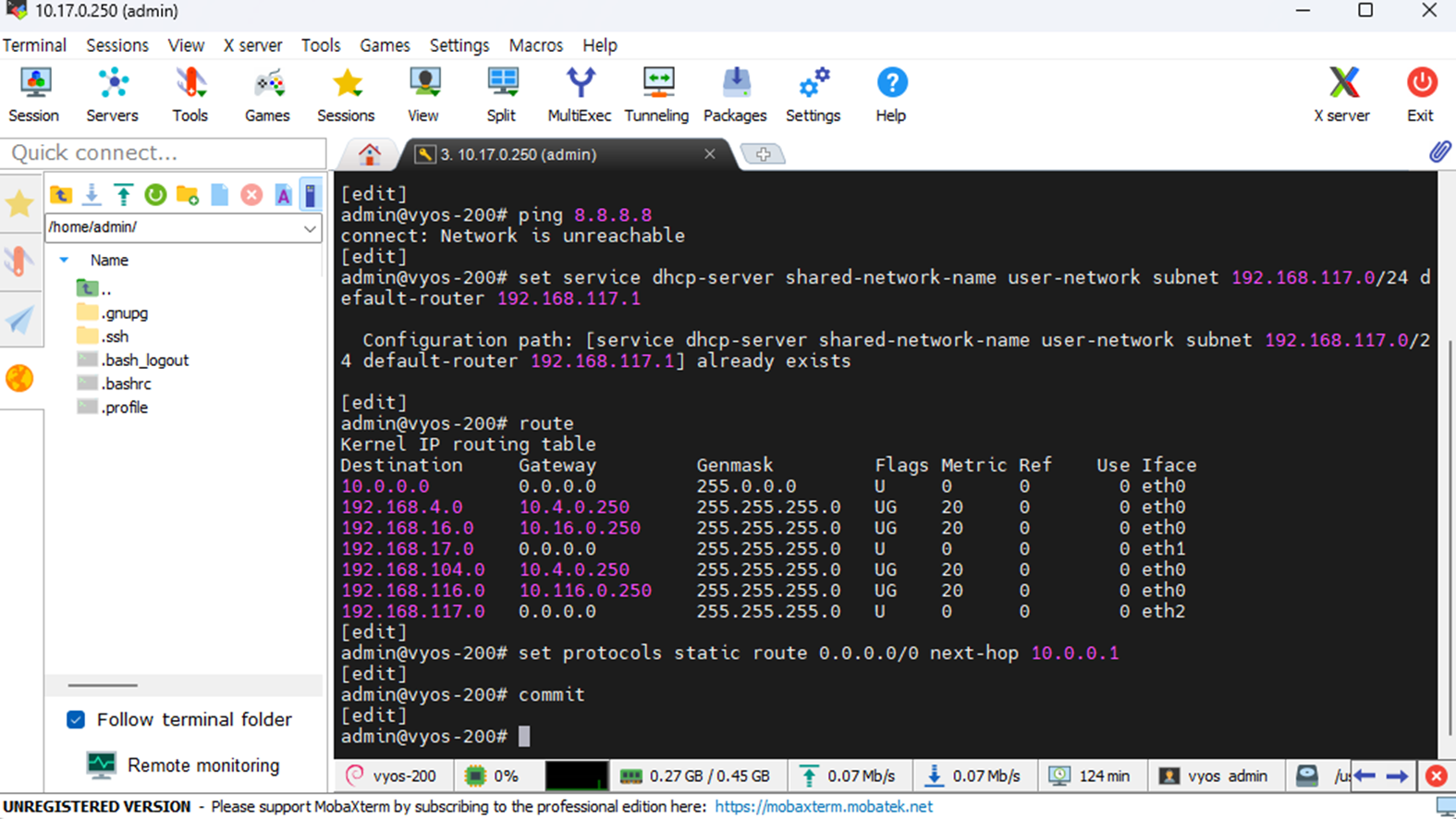Open the Macros paper plane sidebar tab
1456x819 pixels.
coord(19,320)
